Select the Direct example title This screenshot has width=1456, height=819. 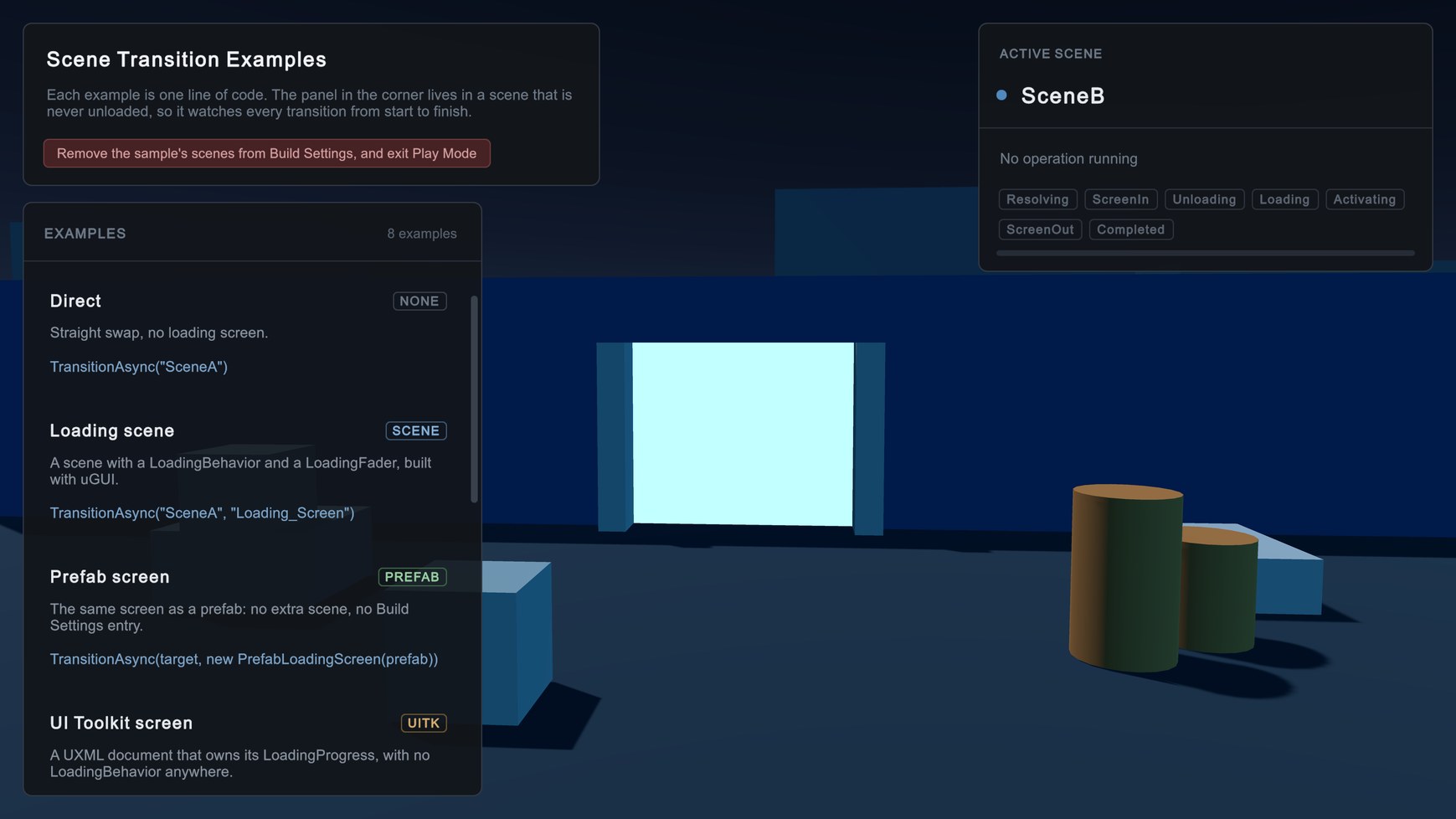point(75,301)
